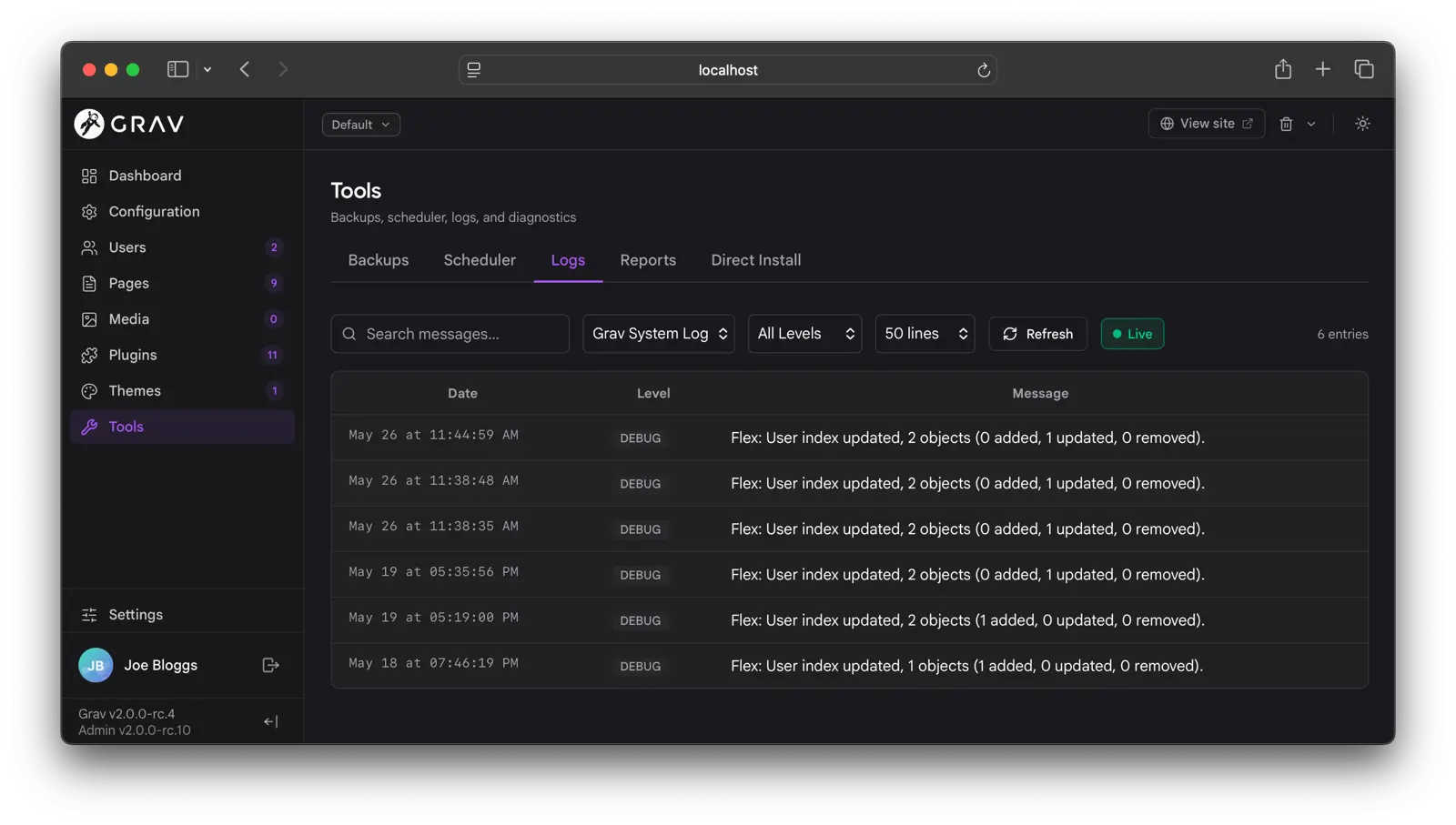Go to the Users section
Screen dimensions: 1456x825
[x=182, y=247]
